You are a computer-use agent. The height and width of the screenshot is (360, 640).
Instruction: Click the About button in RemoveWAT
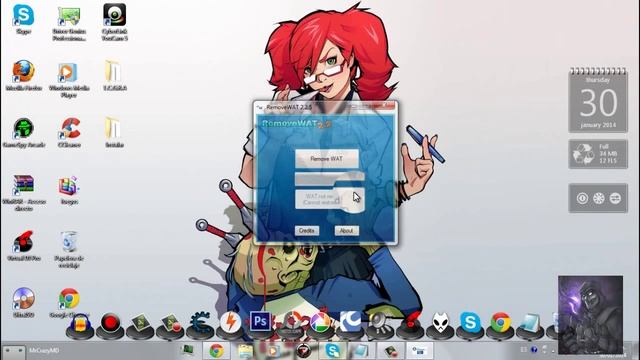pyautogui.click(x=347, y=231)
